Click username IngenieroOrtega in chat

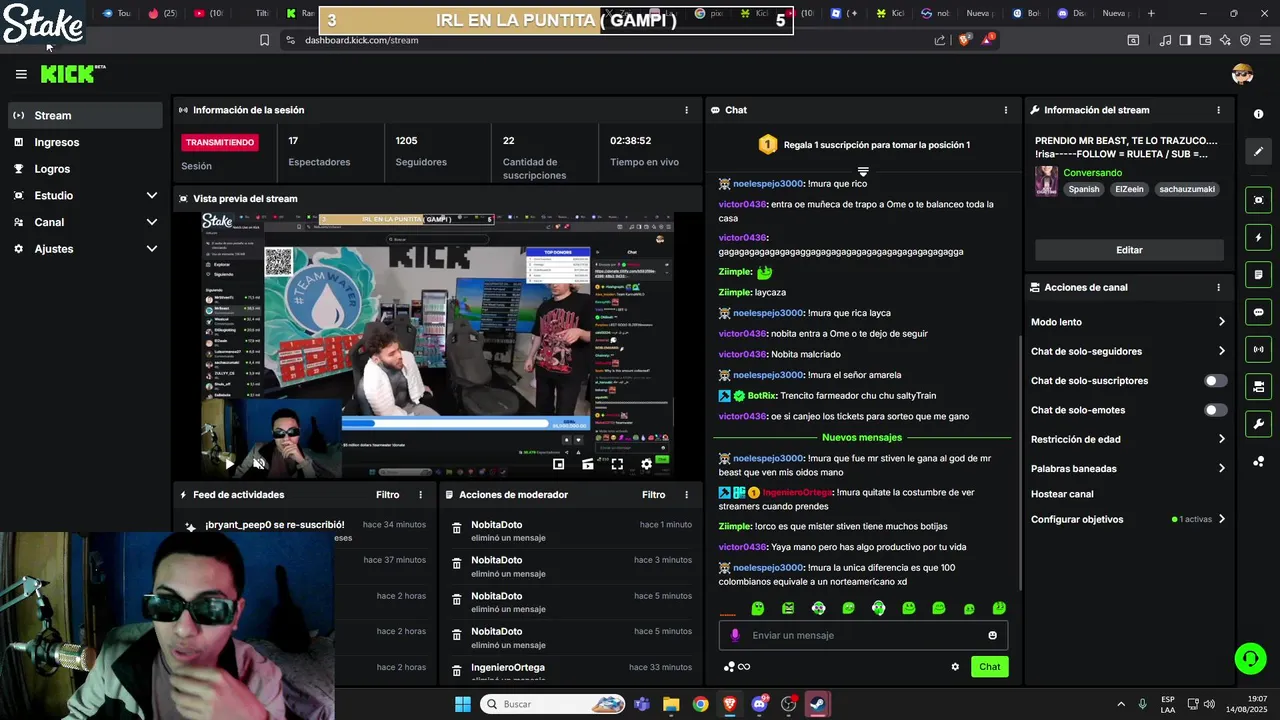tap(797, 492)
